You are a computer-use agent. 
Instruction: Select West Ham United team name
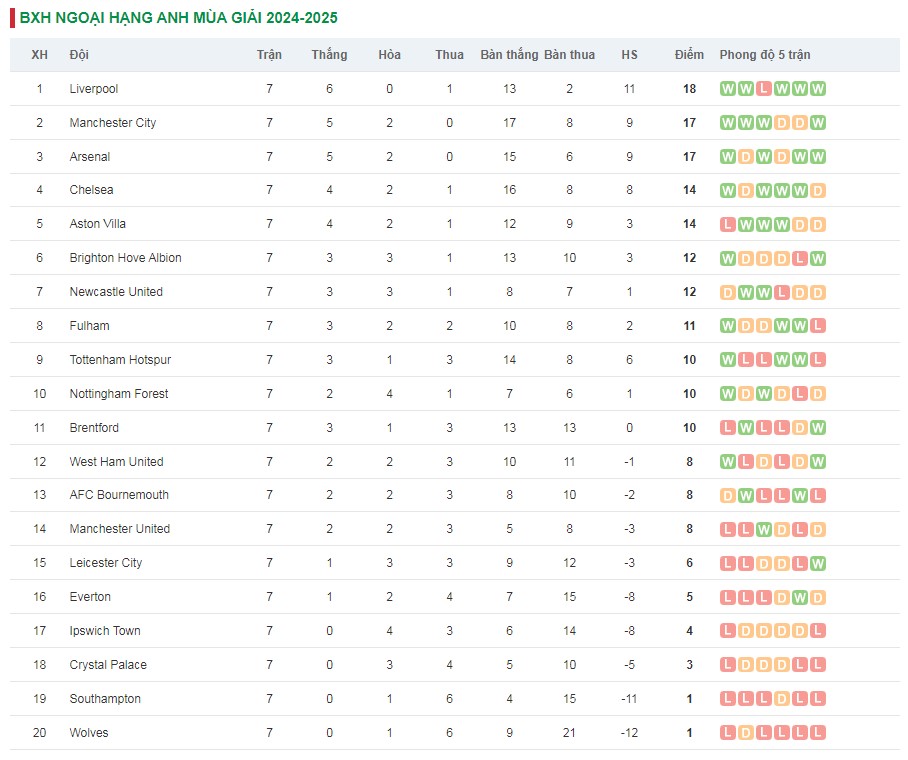click(116, 462)
